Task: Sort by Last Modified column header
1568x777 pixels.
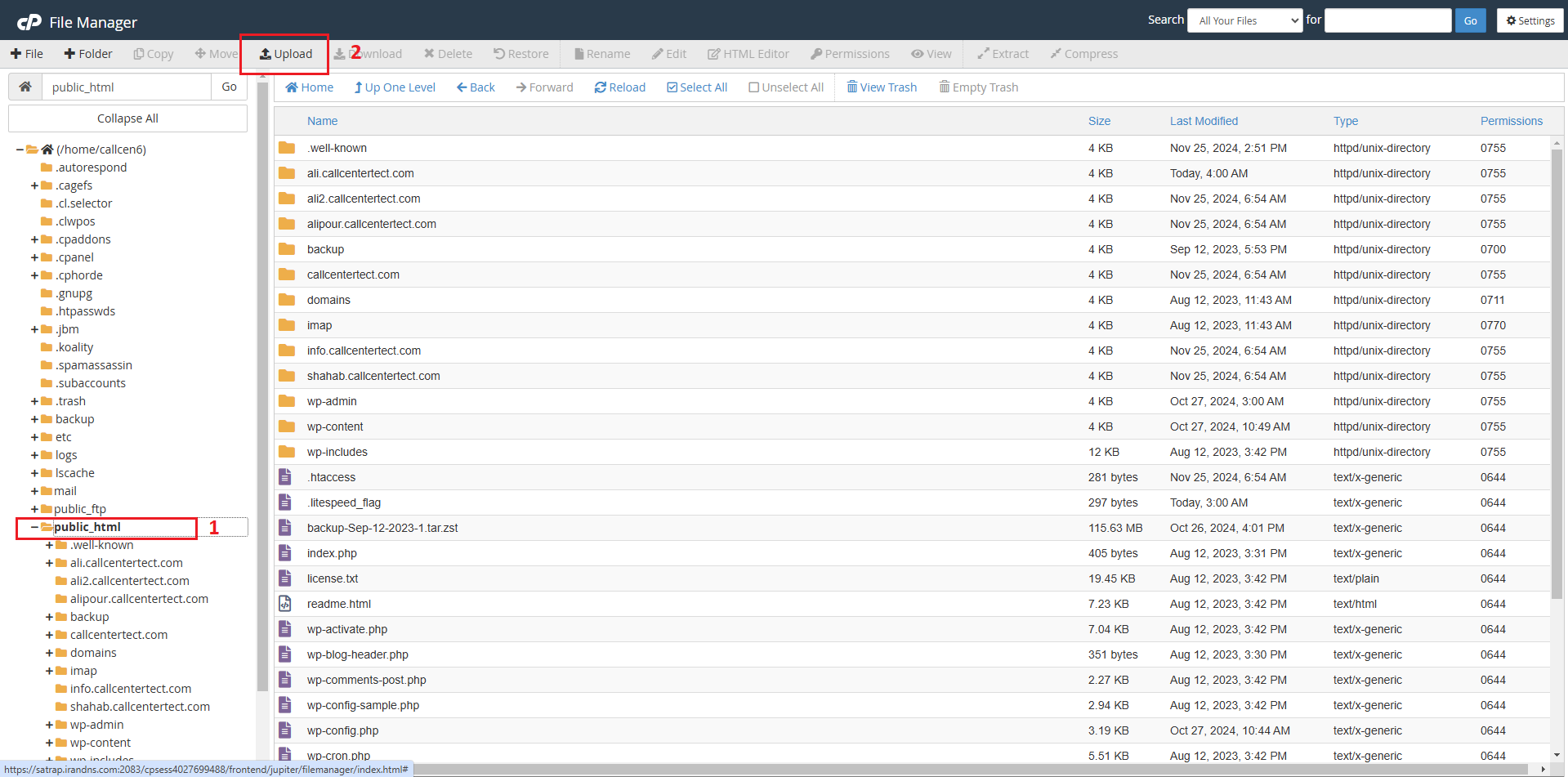Action: [1204, 121]
